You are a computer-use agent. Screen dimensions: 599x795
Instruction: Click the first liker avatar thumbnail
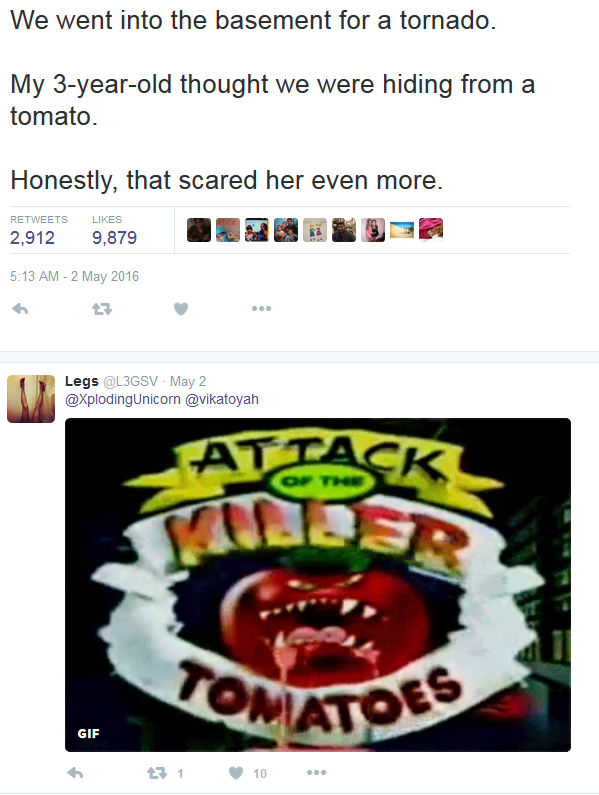(x=199, y=230)
